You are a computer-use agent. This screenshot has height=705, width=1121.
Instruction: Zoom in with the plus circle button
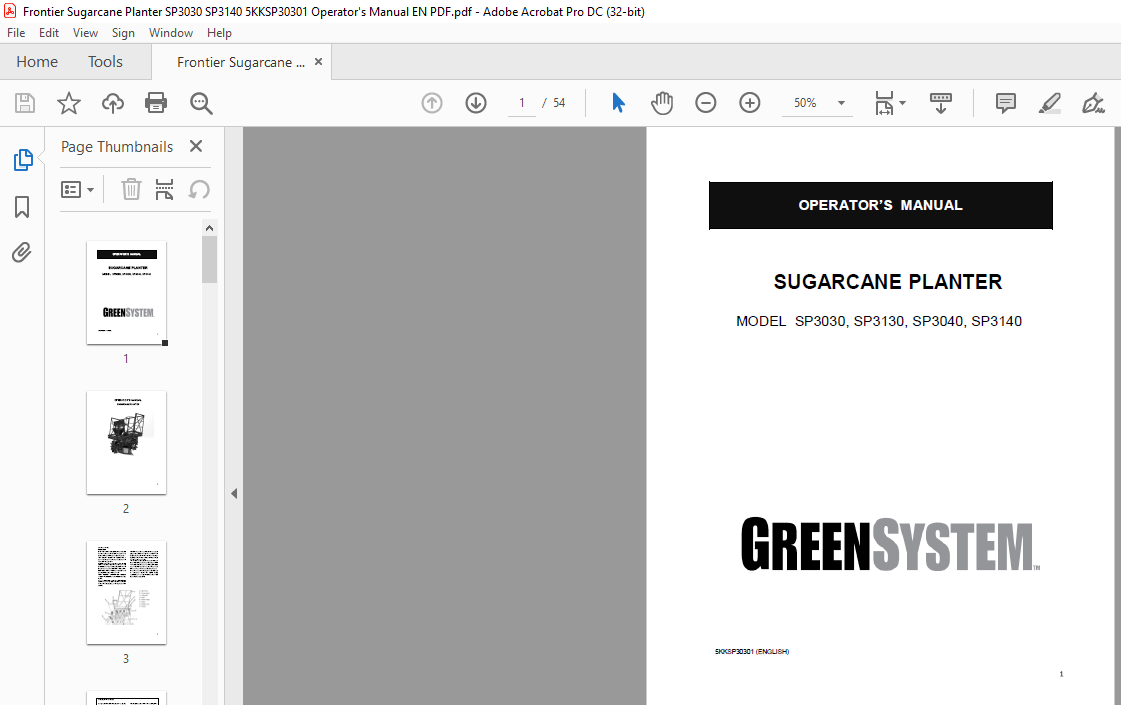pos(749,103)
